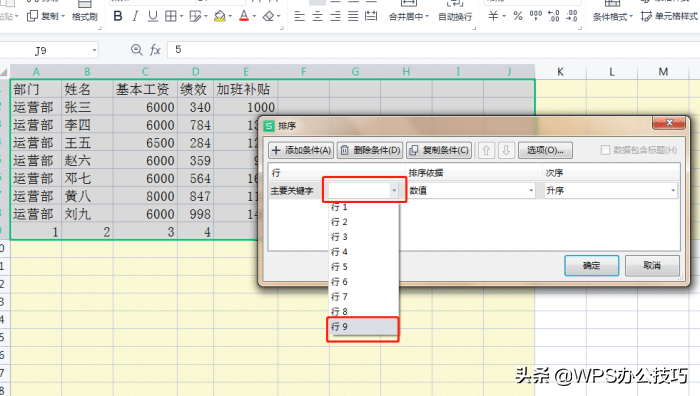700x396 pixels.
Task: Select 行 1 from the list
Action: click(363, 207)
